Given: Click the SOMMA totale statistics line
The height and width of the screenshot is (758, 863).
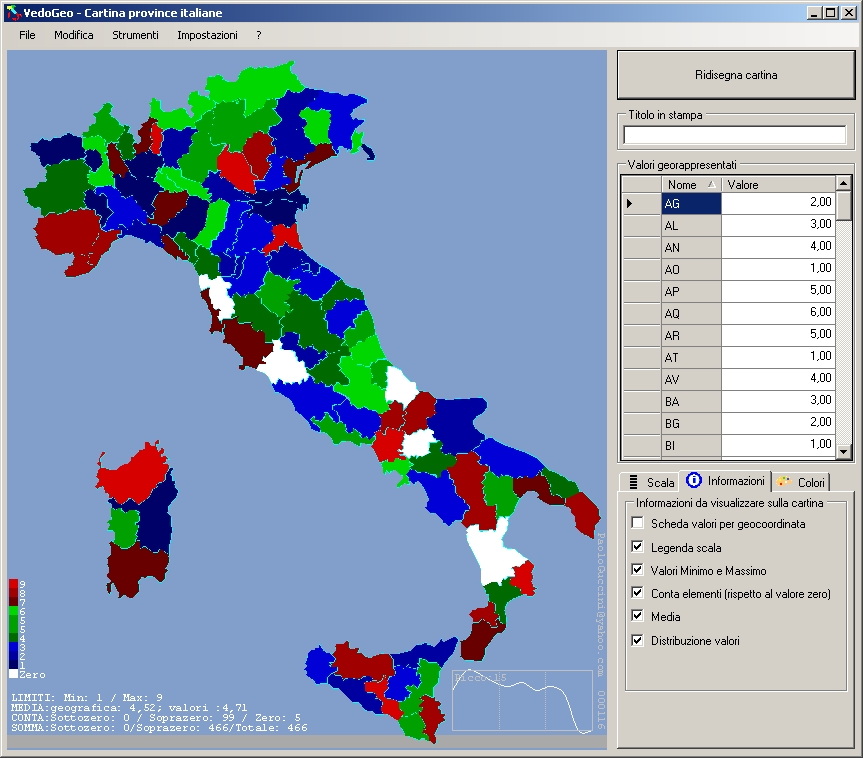Looking at the screenshot, I should click(159, 728).
